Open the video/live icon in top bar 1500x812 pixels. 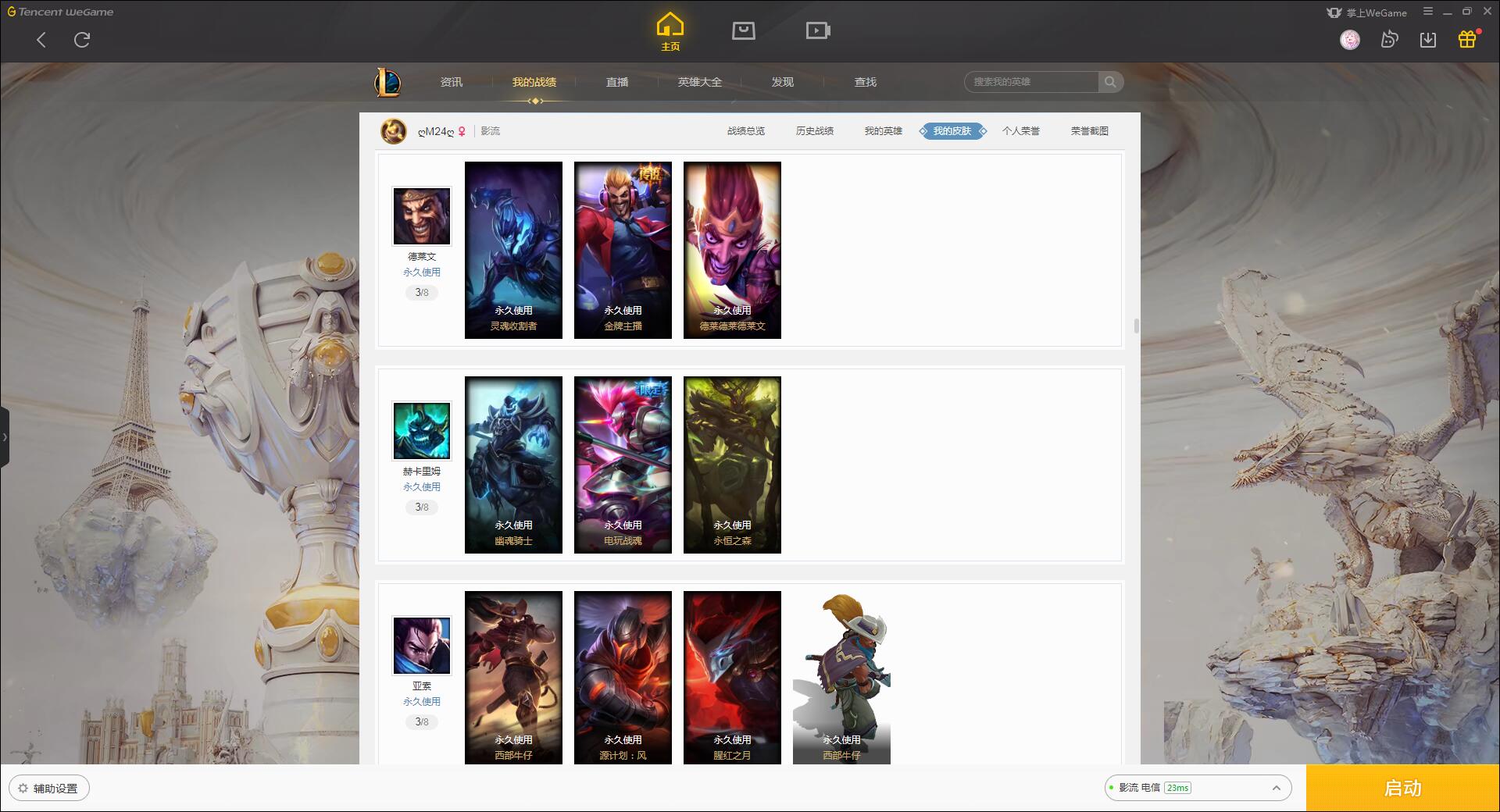point(818,31)
